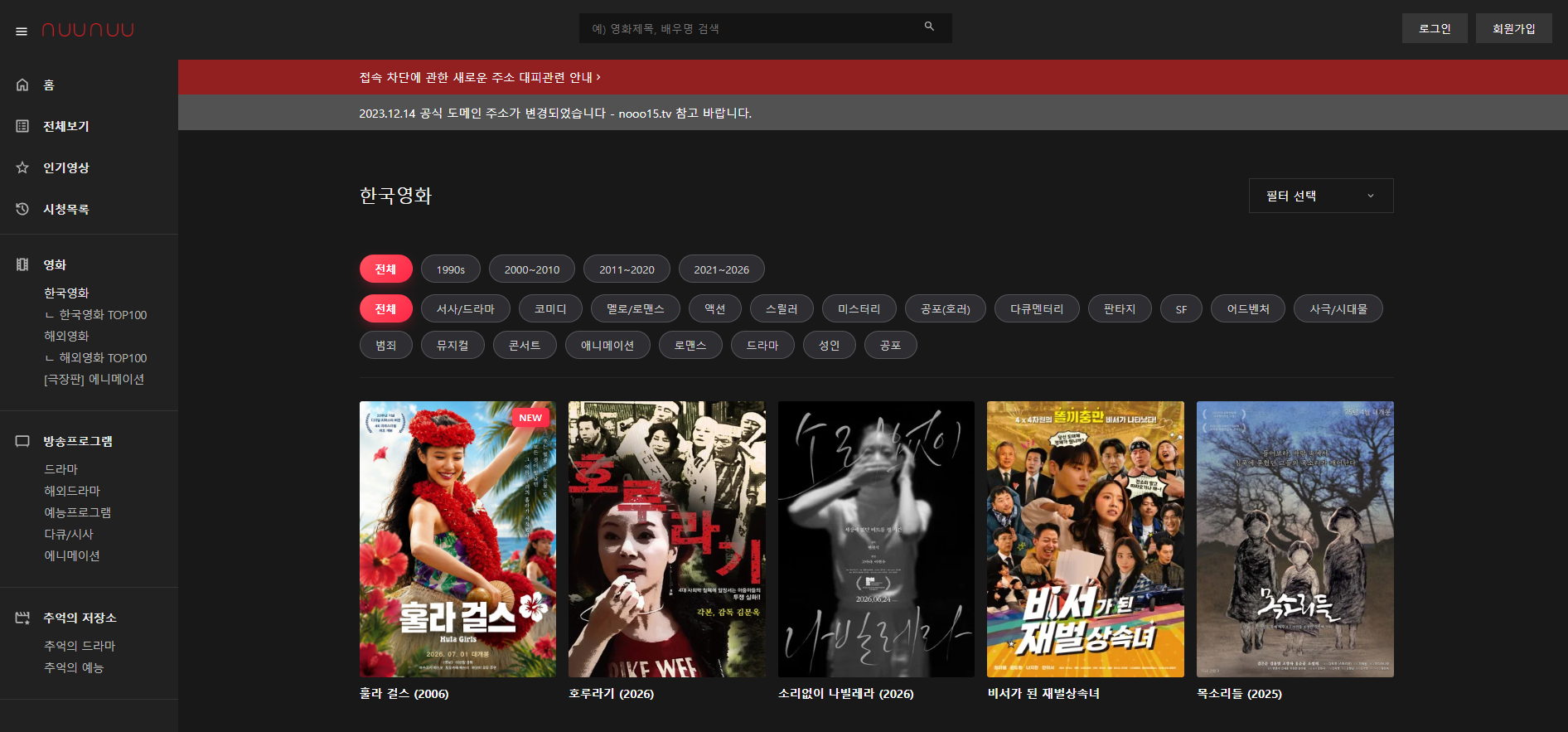Filter by 범죄 genre

click(x=386, y=345)
